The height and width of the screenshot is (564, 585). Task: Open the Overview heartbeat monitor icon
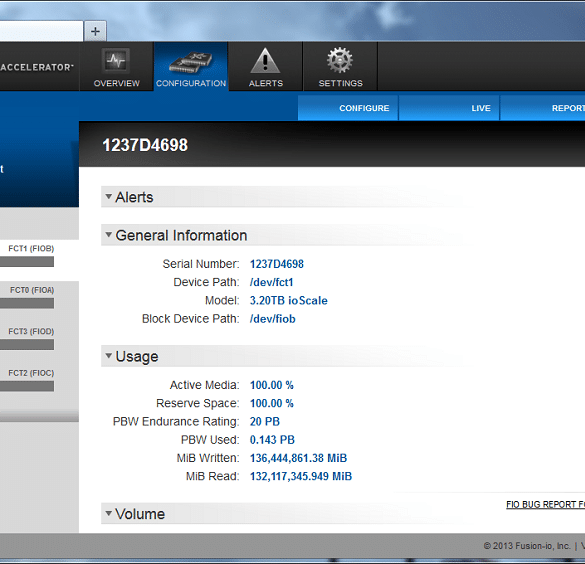pos(116,60)
